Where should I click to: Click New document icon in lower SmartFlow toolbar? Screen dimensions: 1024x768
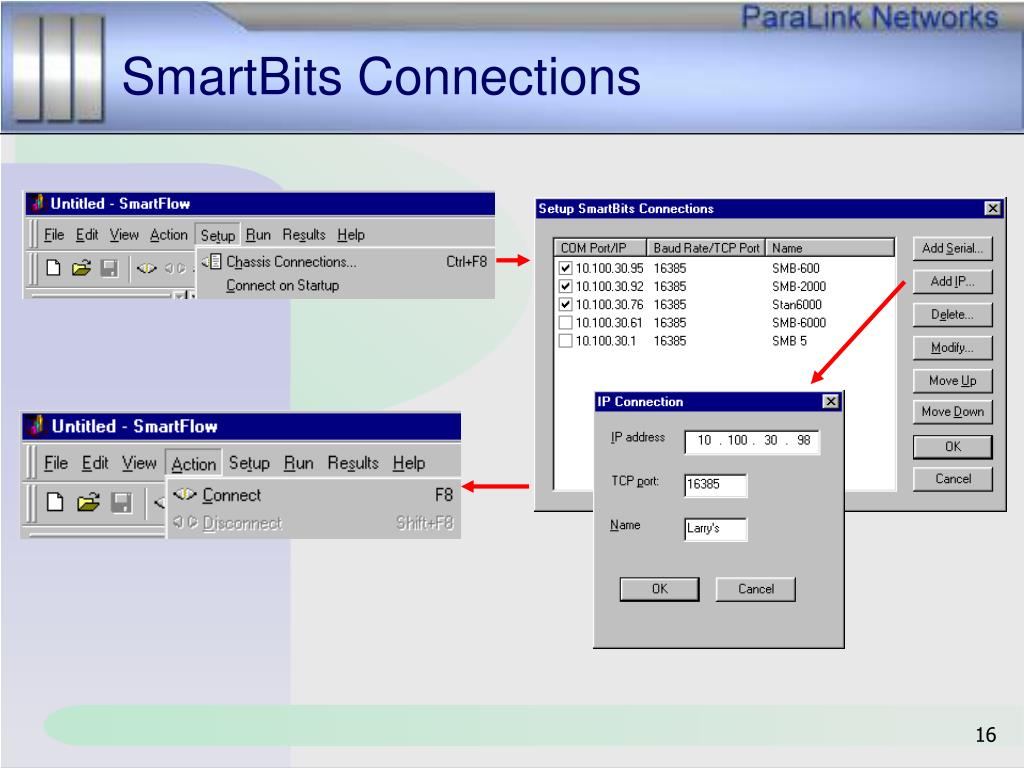(x=56, y=502)
